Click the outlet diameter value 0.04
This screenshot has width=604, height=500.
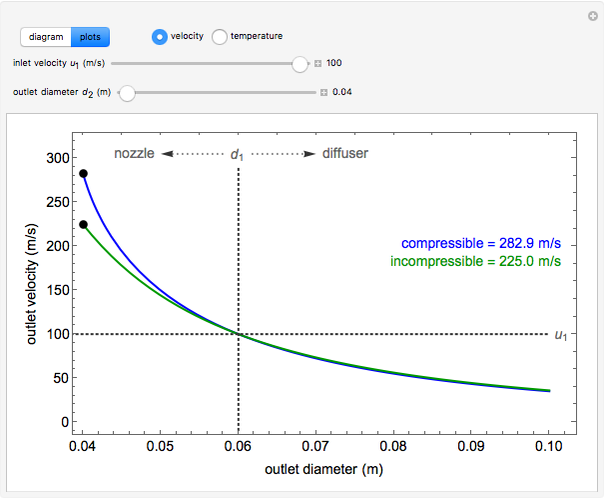pyautogui.click(x=343, y=93)
